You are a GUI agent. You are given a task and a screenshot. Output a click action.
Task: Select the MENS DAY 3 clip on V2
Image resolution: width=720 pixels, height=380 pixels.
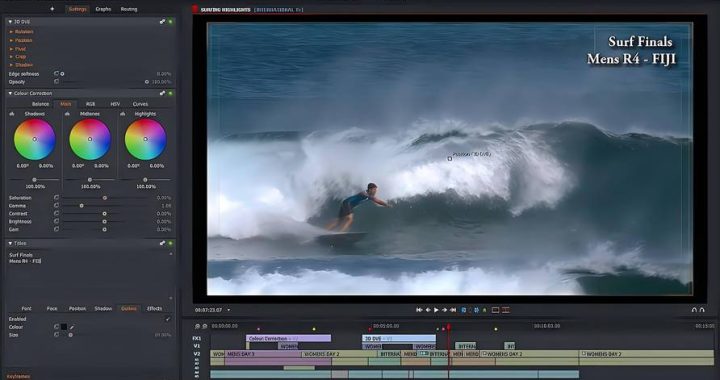coord(263,354)
